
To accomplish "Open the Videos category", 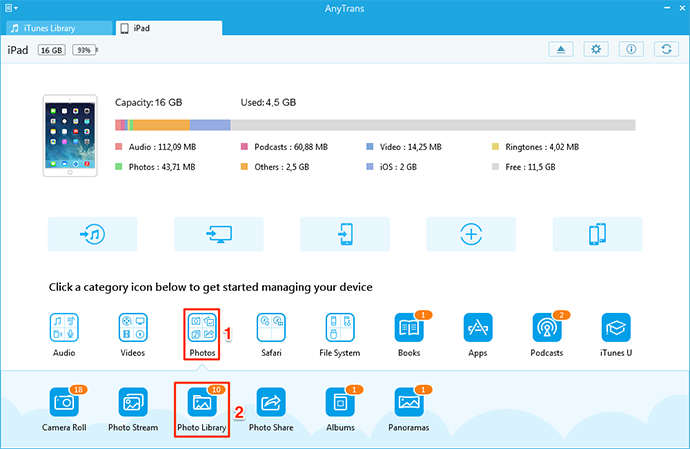I will click(133, 328).
